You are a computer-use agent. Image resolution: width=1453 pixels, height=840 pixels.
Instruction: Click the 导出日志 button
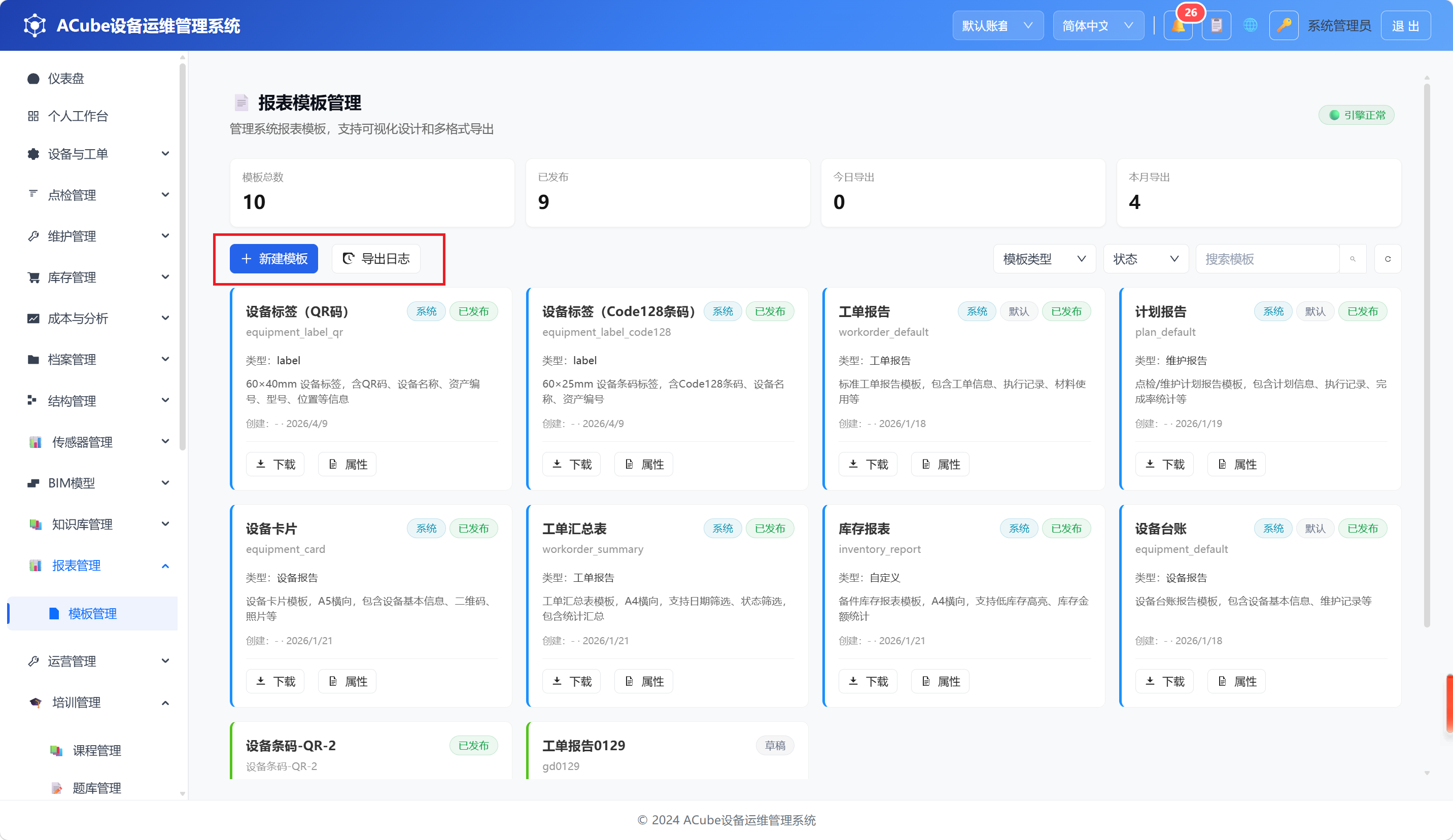click(376, 259)
